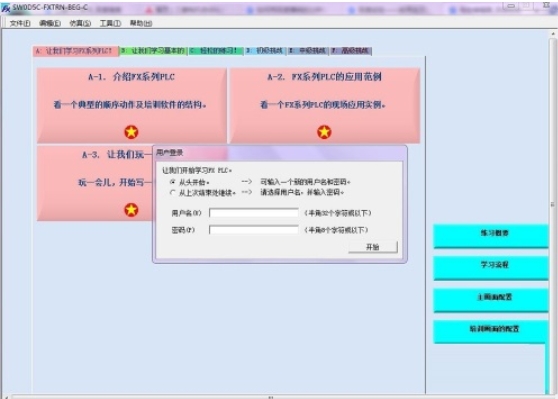Switch to tab D 初级挑战
Image resolution: width=558 pixels, height=399 pixels.
(265, 51)
